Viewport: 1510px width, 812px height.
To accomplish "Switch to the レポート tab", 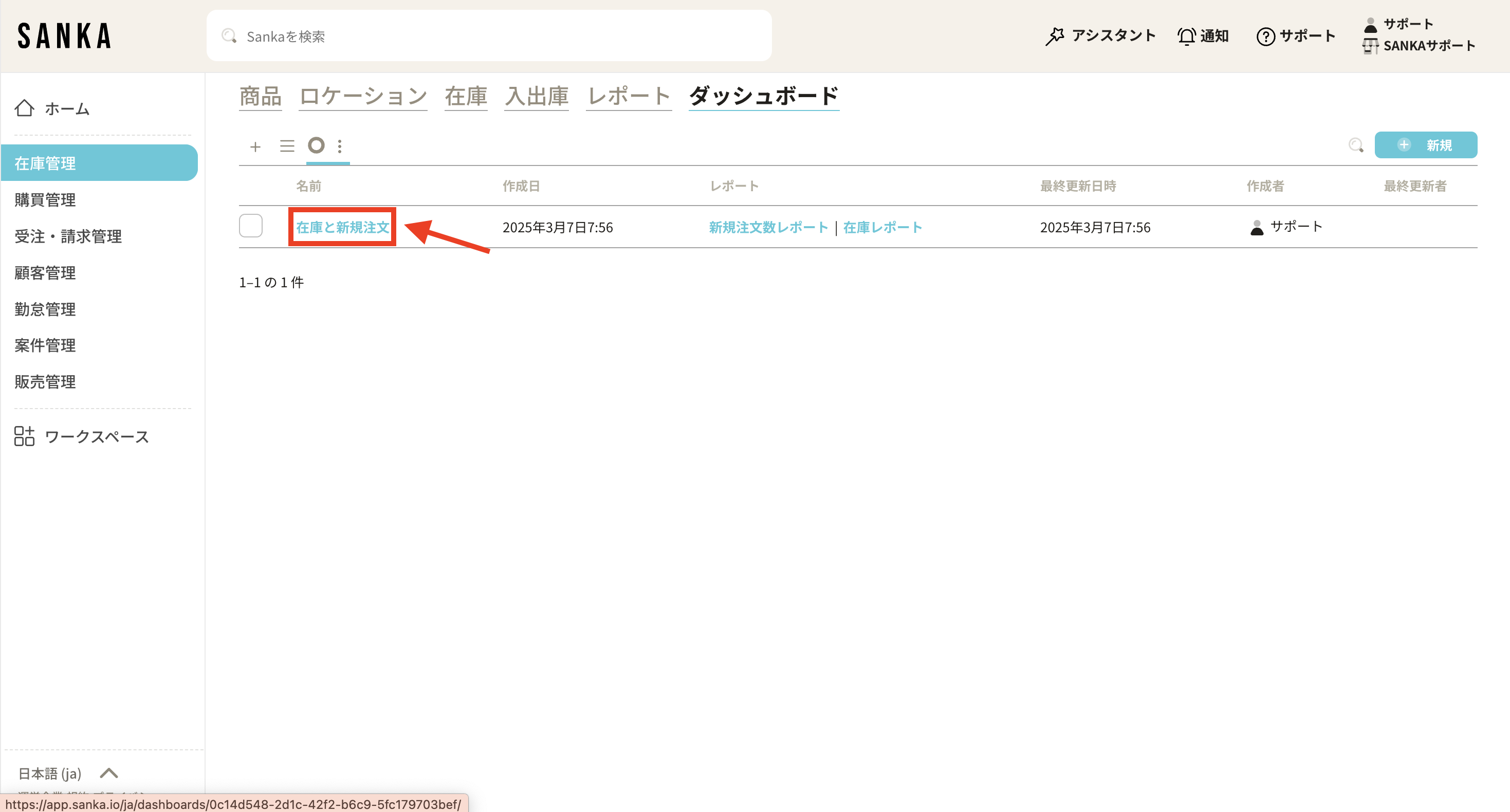I will coord(628,96).
